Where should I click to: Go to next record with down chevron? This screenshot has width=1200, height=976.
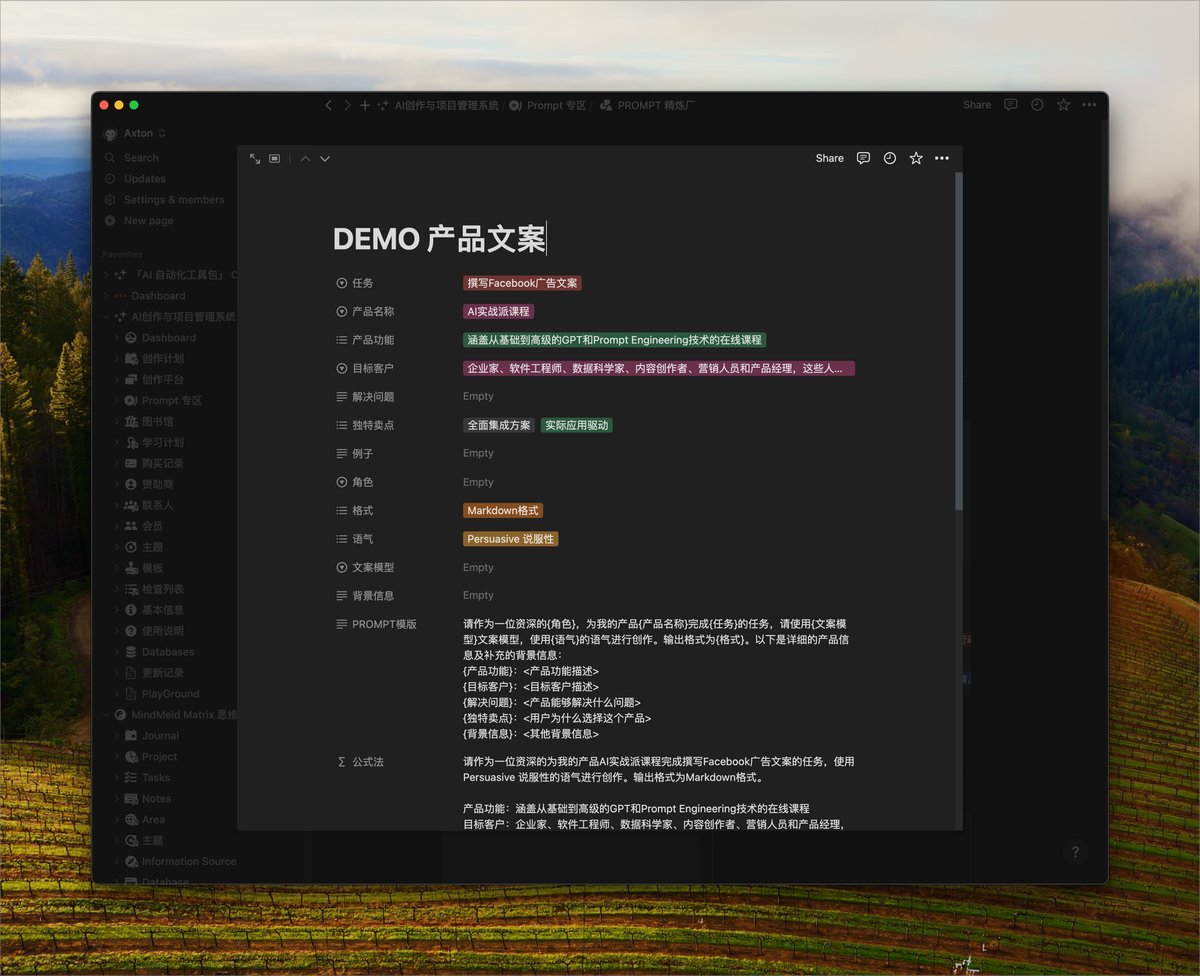pos(325,159)
